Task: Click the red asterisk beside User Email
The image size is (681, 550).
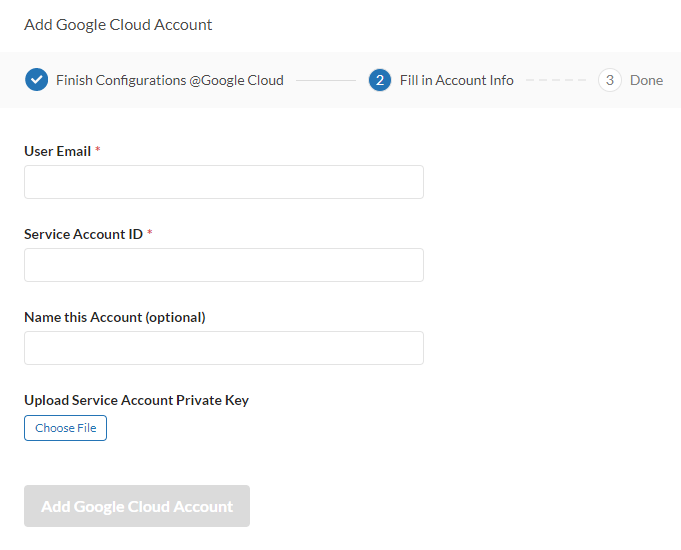Action: click(98, 151)
